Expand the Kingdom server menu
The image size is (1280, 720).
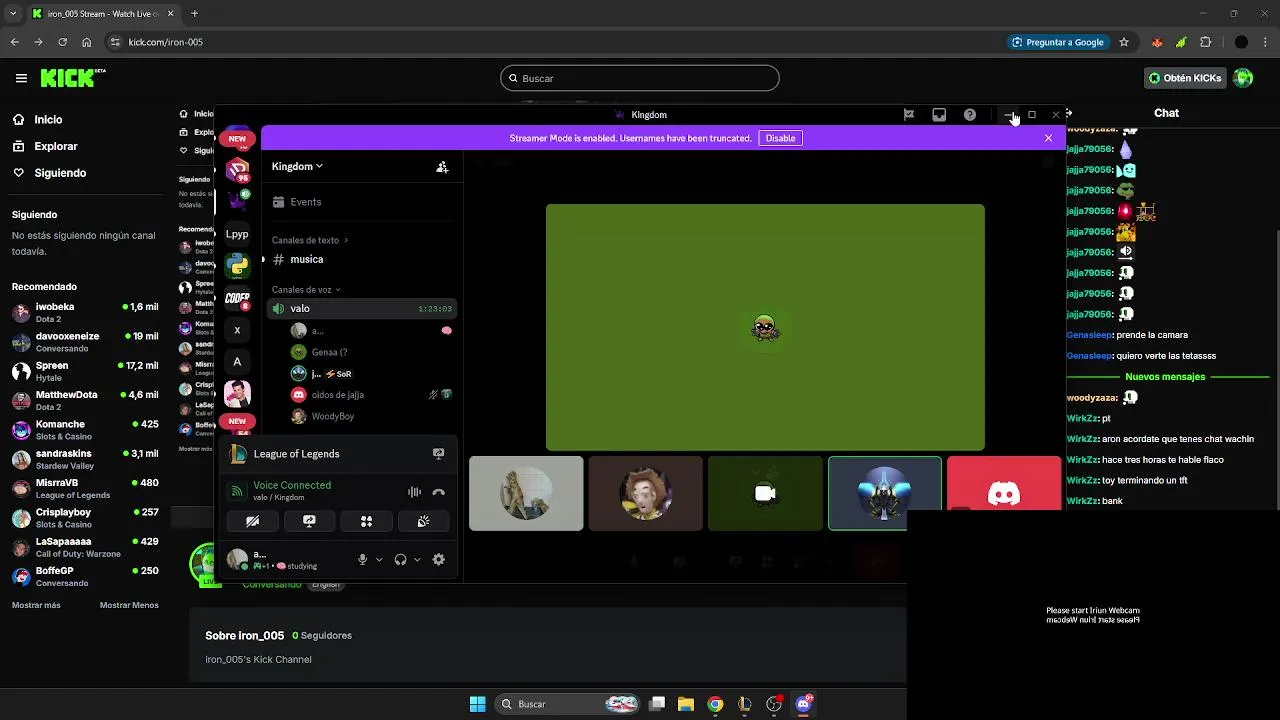click(x=297, y=166)
